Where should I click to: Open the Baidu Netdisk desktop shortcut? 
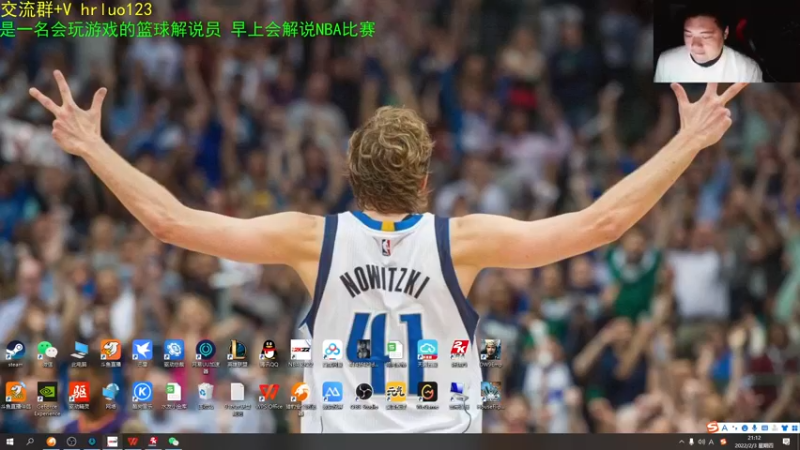(332, 353)
